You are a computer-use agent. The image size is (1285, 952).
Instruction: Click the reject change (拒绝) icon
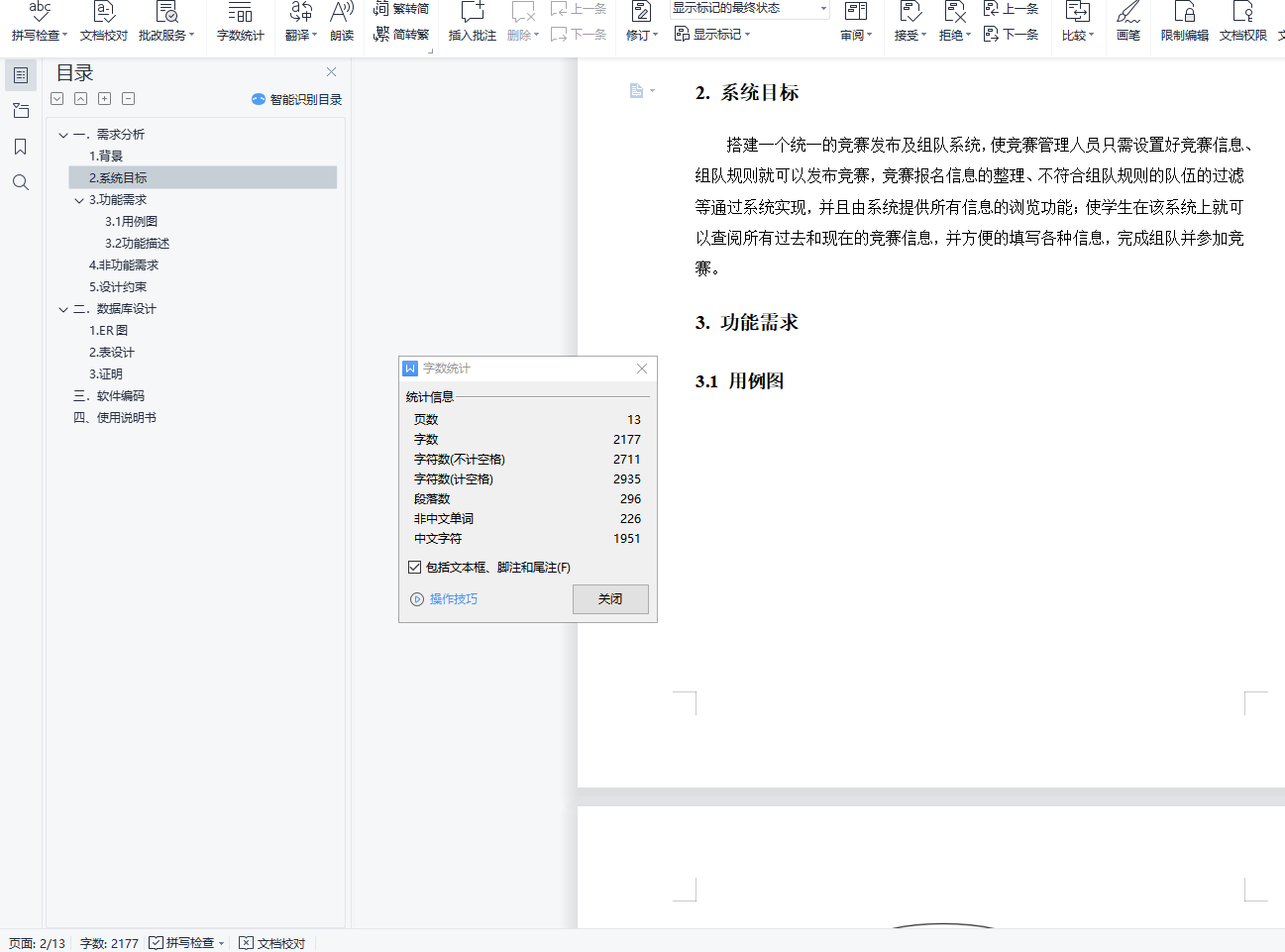point(954,12)
